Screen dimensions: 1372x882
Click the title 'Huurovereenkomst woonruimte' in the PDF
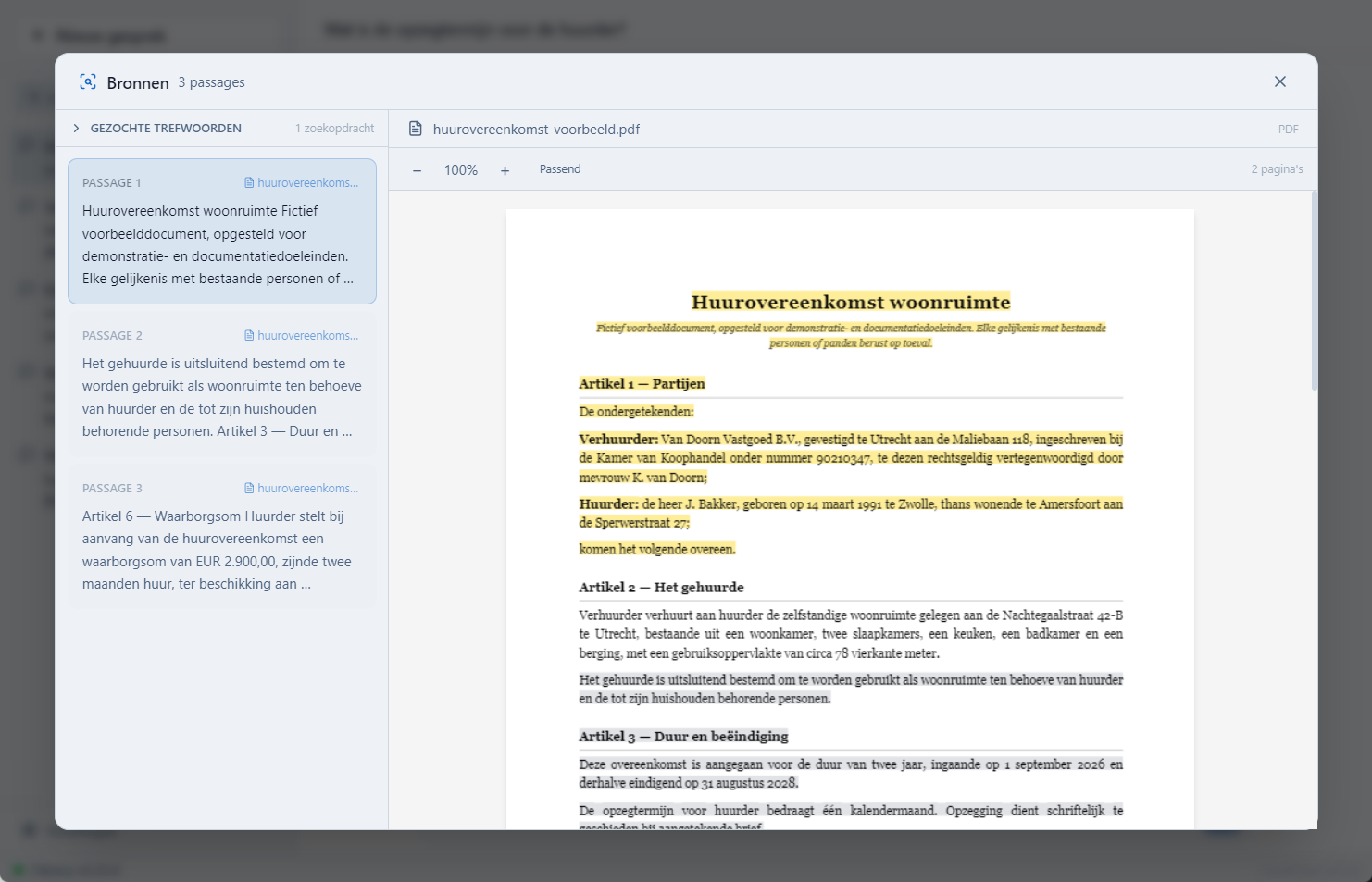851,303
